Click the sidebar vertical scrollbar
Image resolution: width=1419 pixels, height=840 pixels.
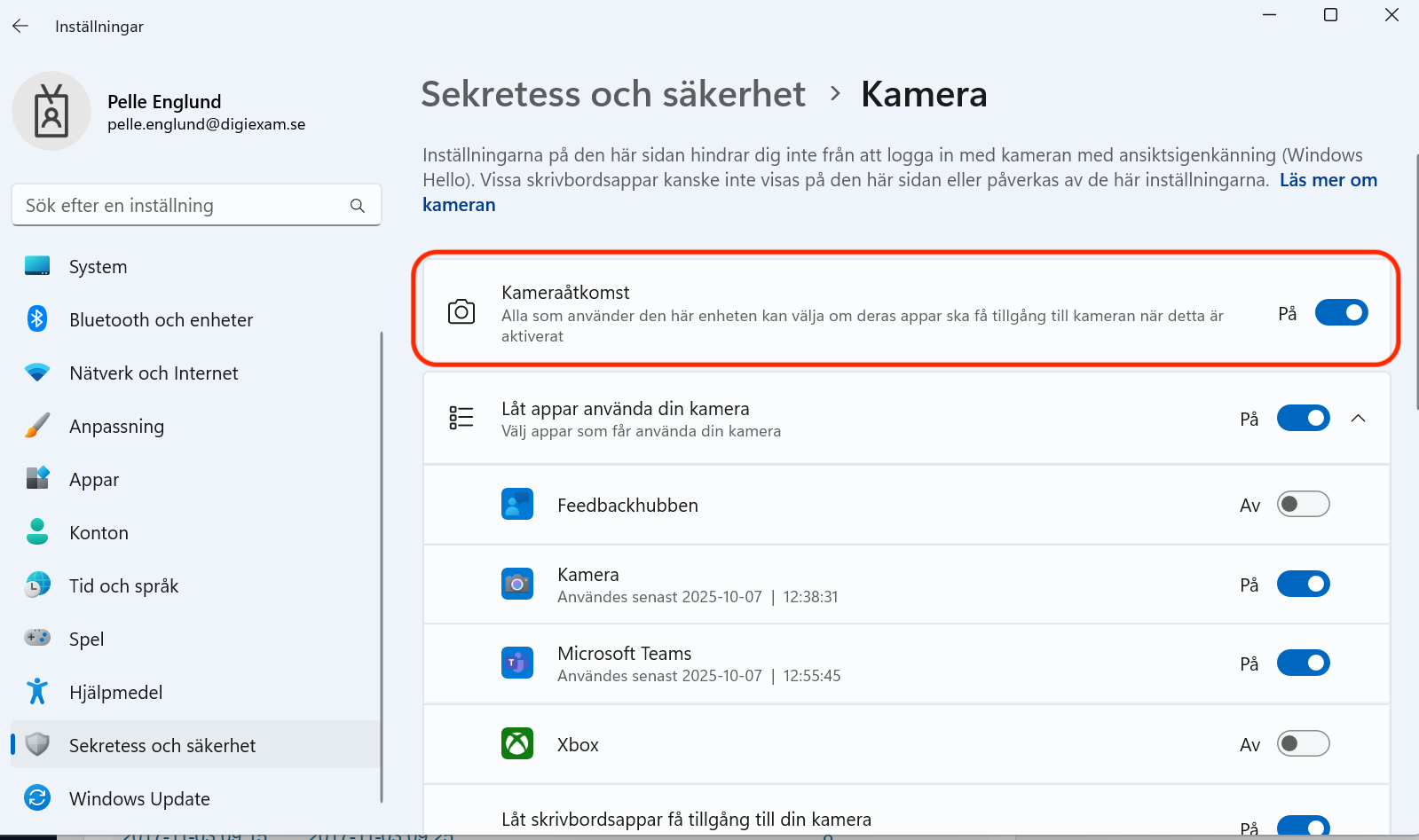click(x=382, y=566)
